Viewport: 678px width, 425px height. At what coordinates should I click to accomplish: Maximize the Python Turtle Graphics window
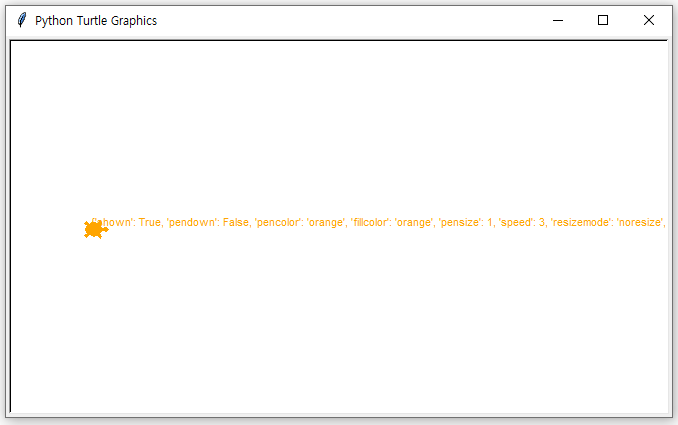(603, 20)
